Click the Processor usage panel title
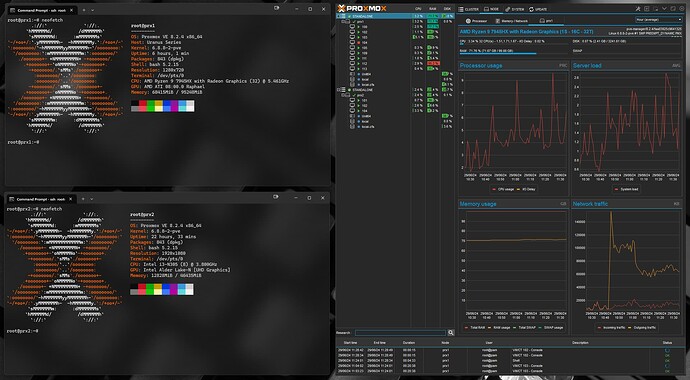This screenshot has width=690, height=380. point(481,66)
